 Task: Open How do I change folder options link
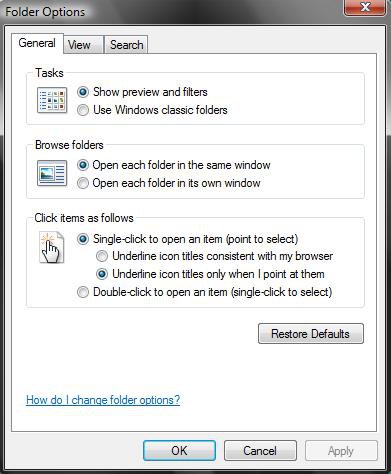click(x=103, y=400)
